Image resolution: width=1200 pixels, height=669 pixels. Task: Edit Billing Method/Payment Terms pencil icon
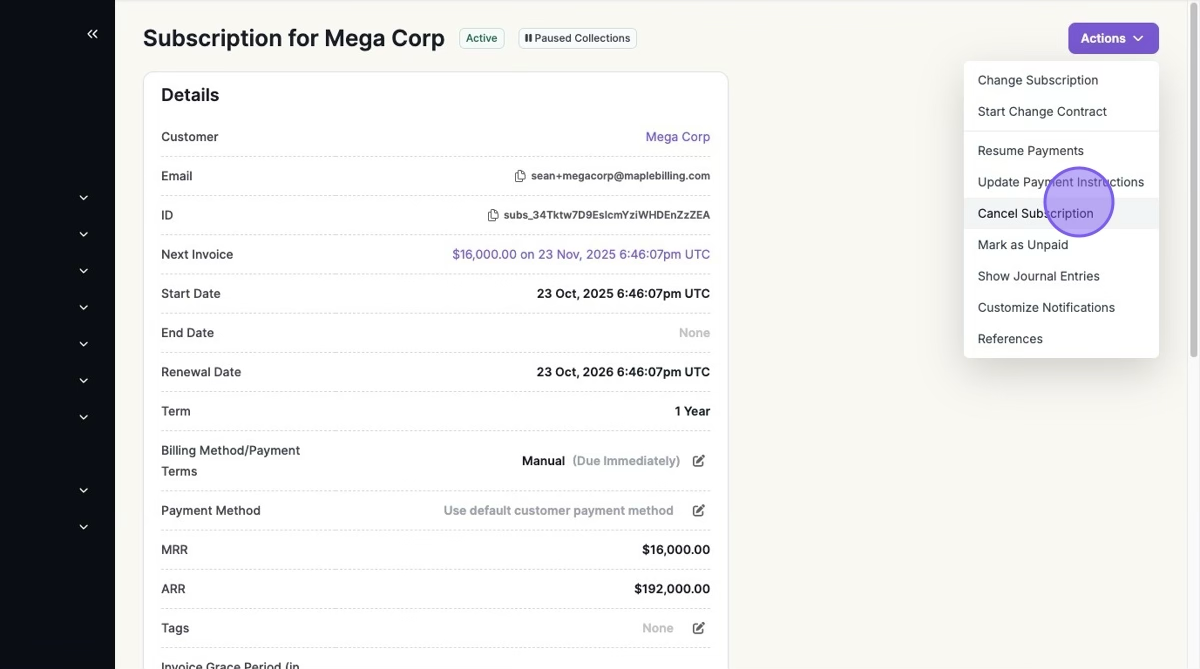(x=699, y=461)
